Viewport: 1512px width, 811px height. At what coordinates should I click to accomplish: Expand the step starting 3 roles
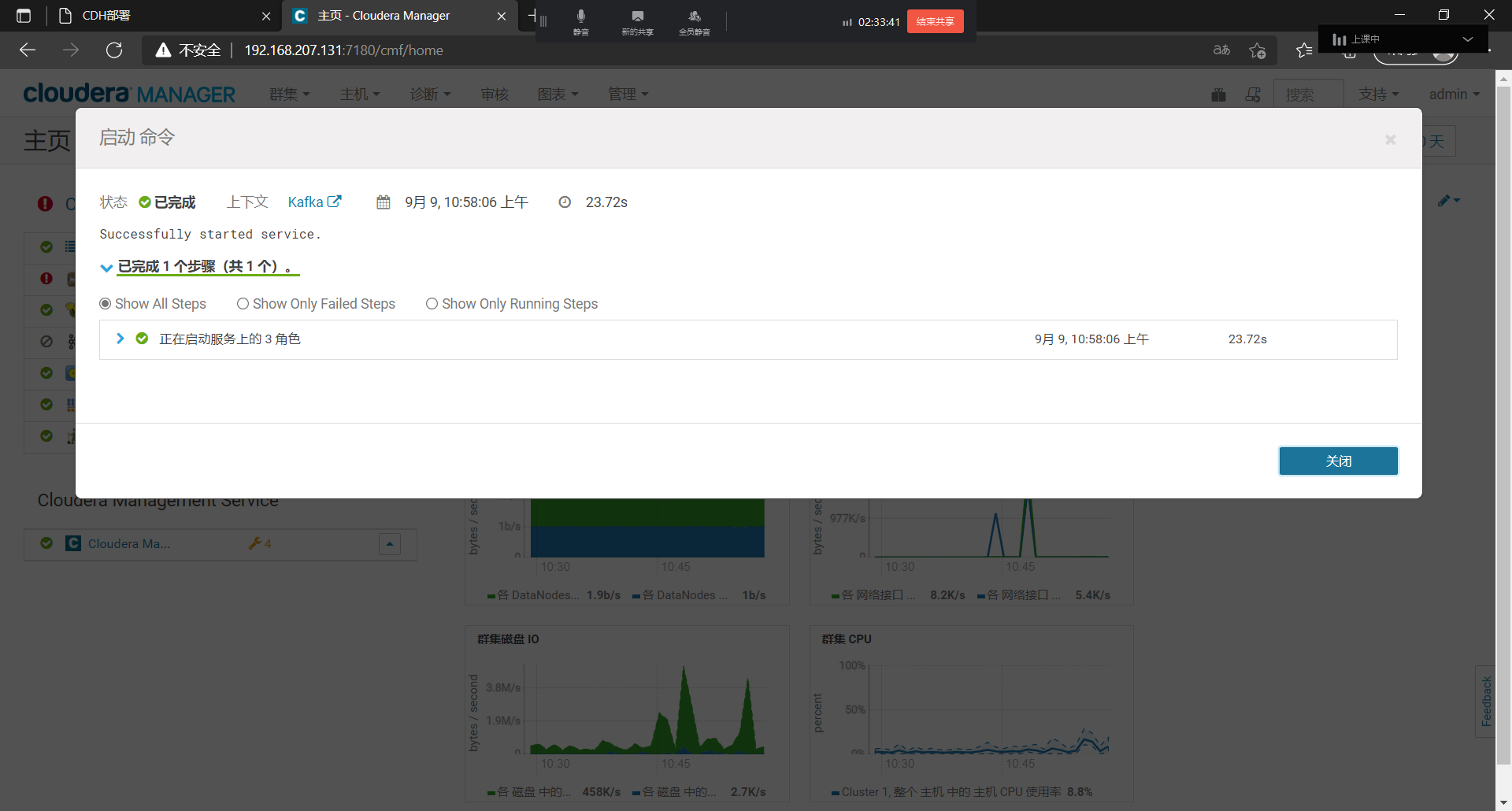coord(120,339)
